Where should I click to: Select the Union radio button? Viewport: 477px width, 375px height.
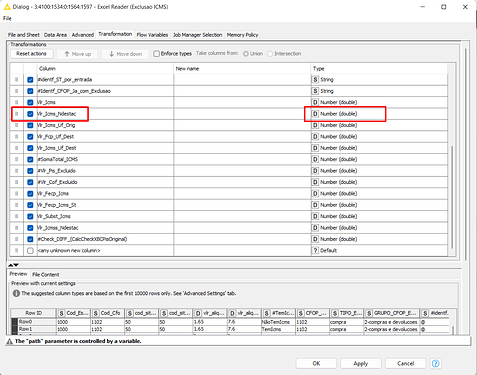(246, 54)
